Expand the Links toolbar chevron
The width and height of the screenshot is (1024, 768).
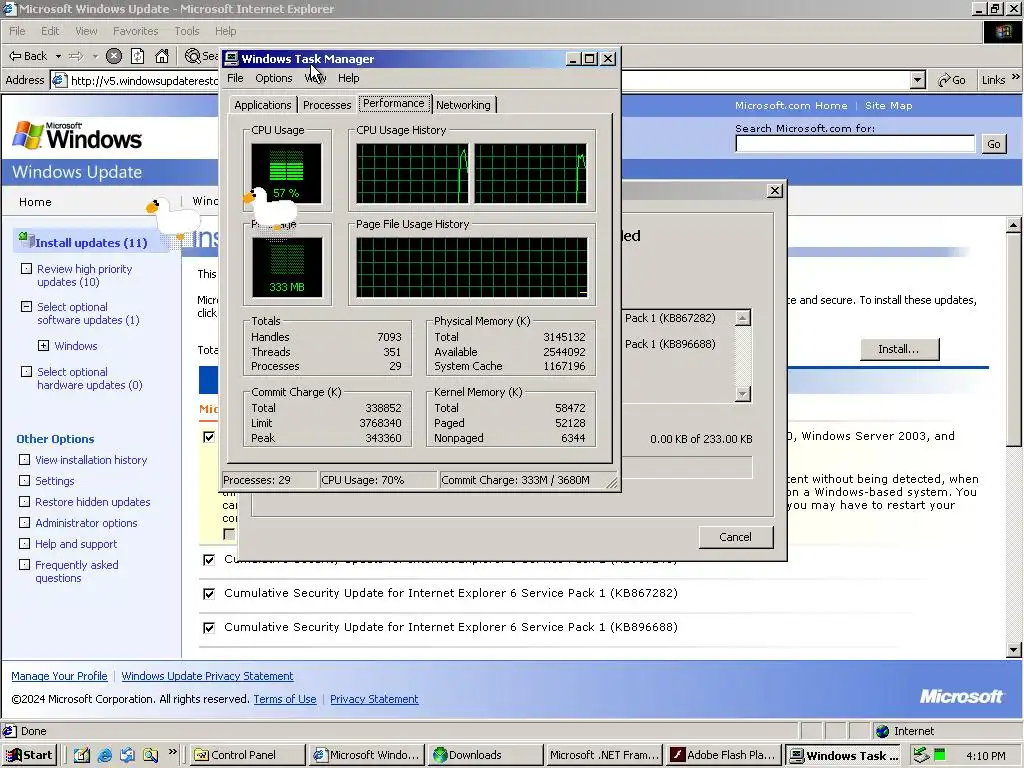pyautogui.click(x=1016, y=78)
